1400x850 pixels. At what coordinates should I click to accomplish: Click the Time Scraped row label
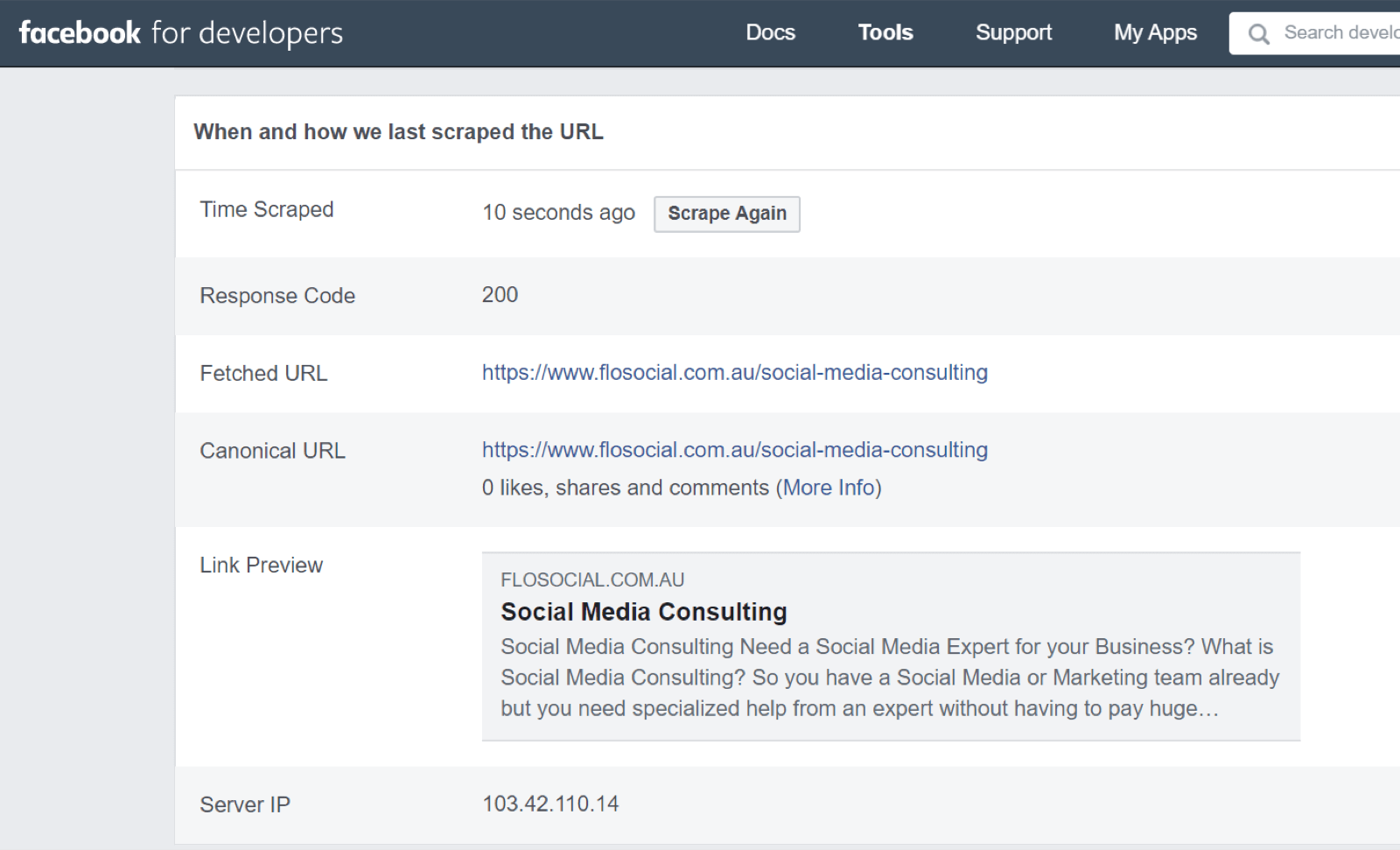click(x=267, y=210)
